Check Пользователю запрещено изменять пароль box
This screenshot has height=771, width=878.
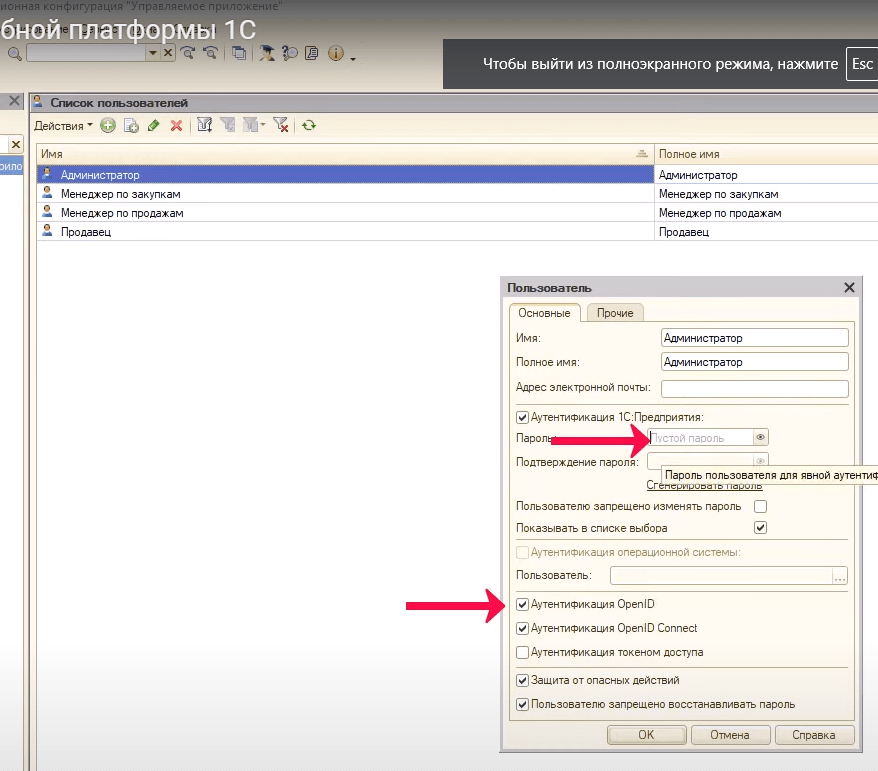(x=760, y=507)
